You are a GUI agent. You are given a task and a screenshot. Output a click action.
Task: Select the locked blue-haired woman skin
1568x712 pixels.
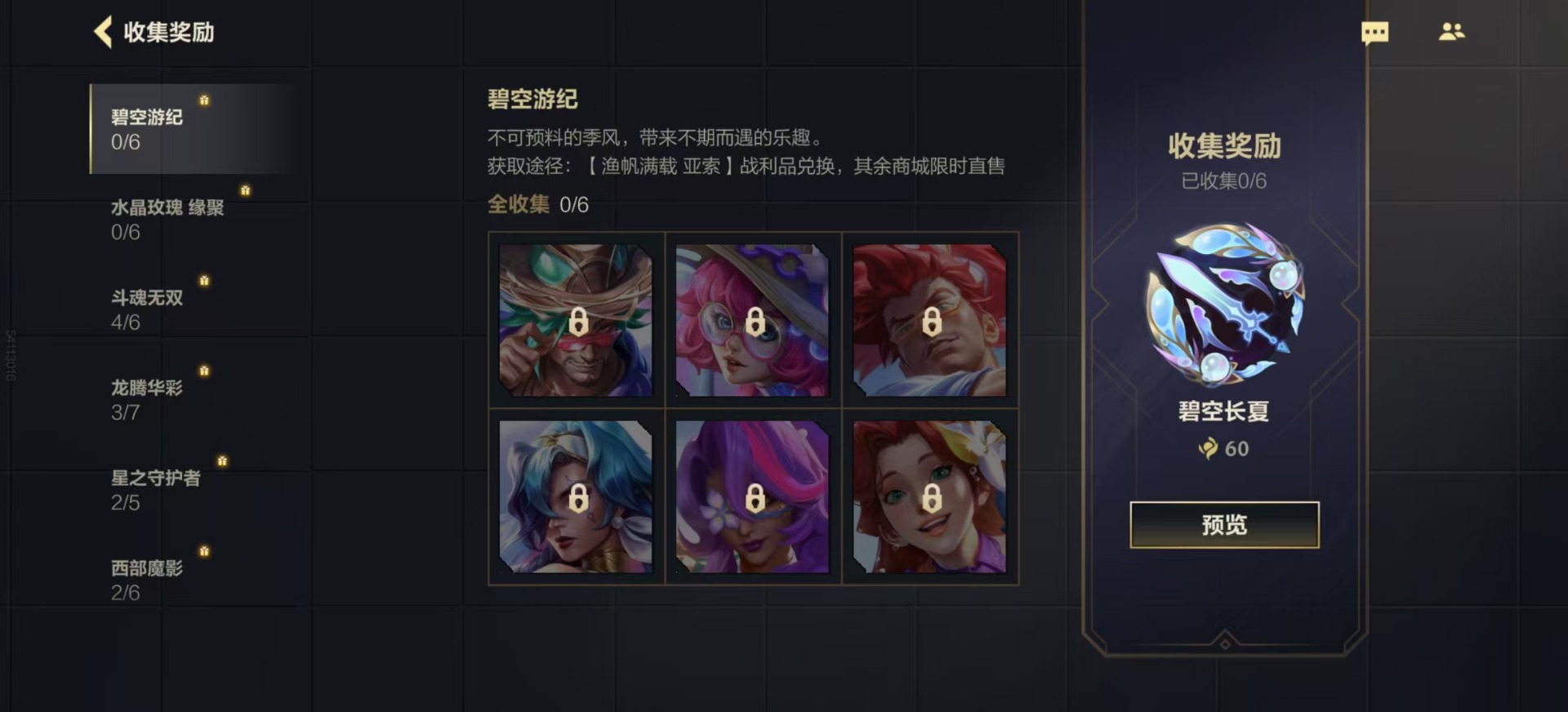pyautogui.click(x=576, y=496)
